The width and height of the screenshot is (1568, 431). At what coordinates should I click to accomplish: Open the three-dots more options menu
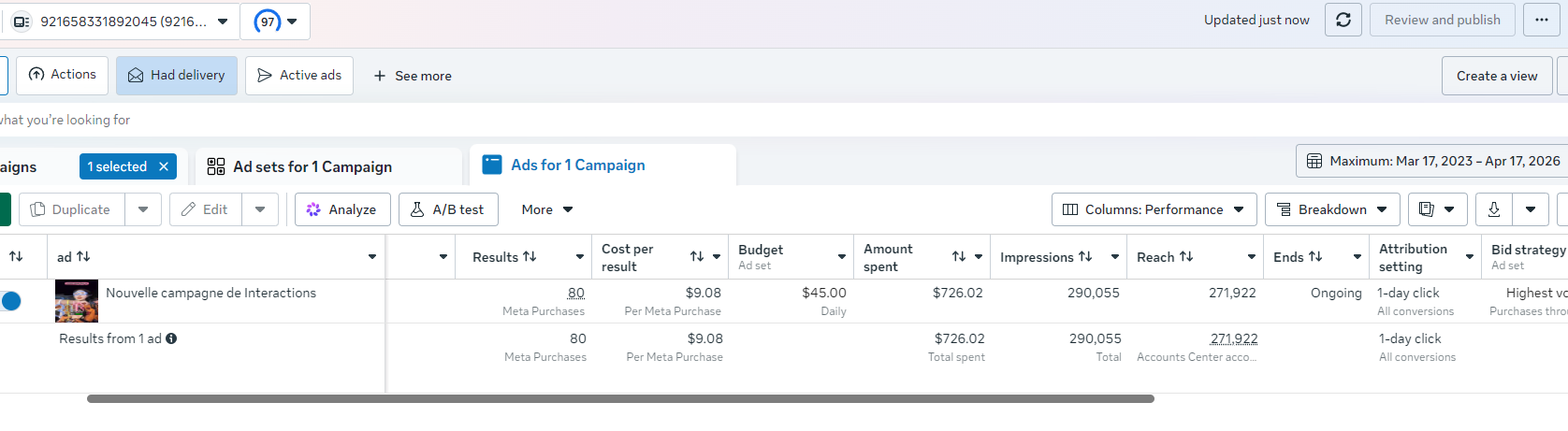[1541, 20]
